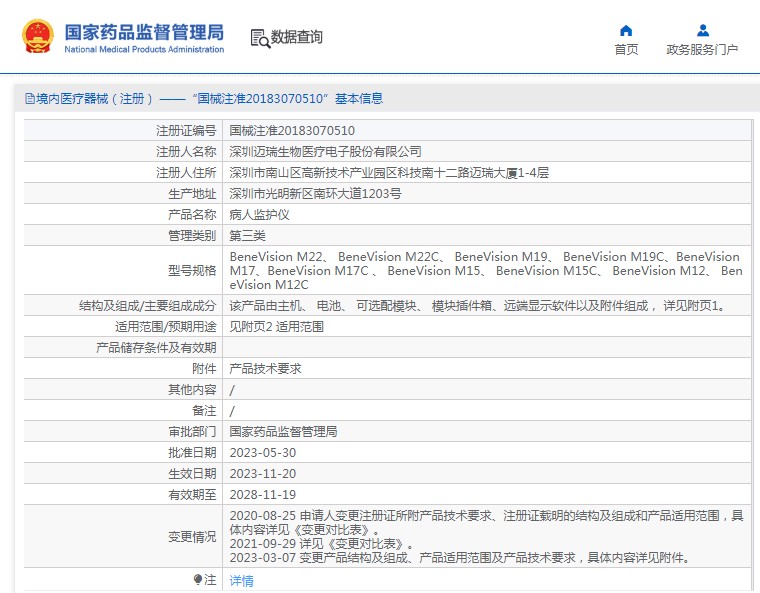Click 国家药品监督管理局 header title
760x593 pixels.
144,32
